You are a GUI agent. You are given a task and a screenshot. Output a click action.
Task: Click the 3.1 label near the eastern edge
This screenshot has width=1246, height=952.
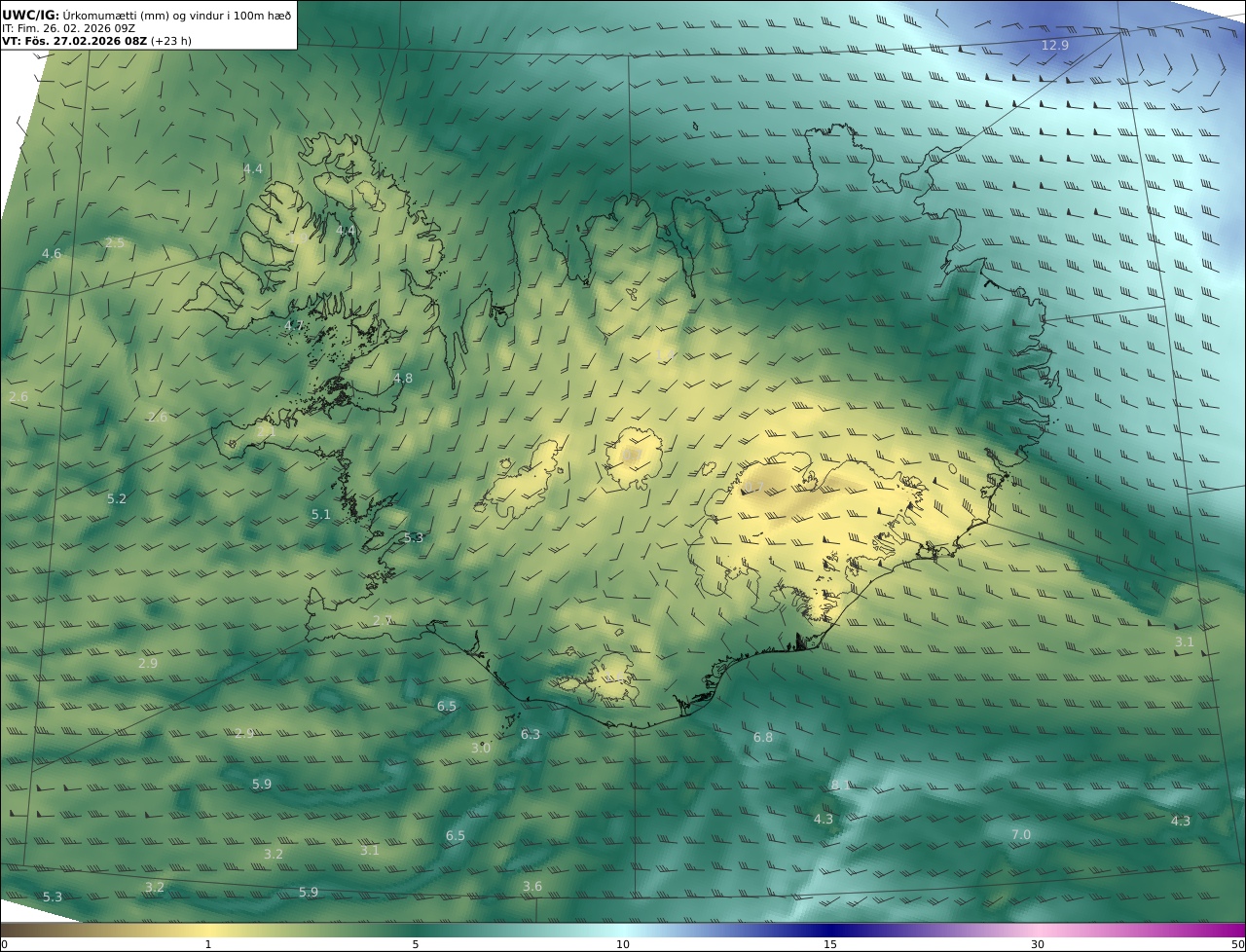coord(1184,642)
